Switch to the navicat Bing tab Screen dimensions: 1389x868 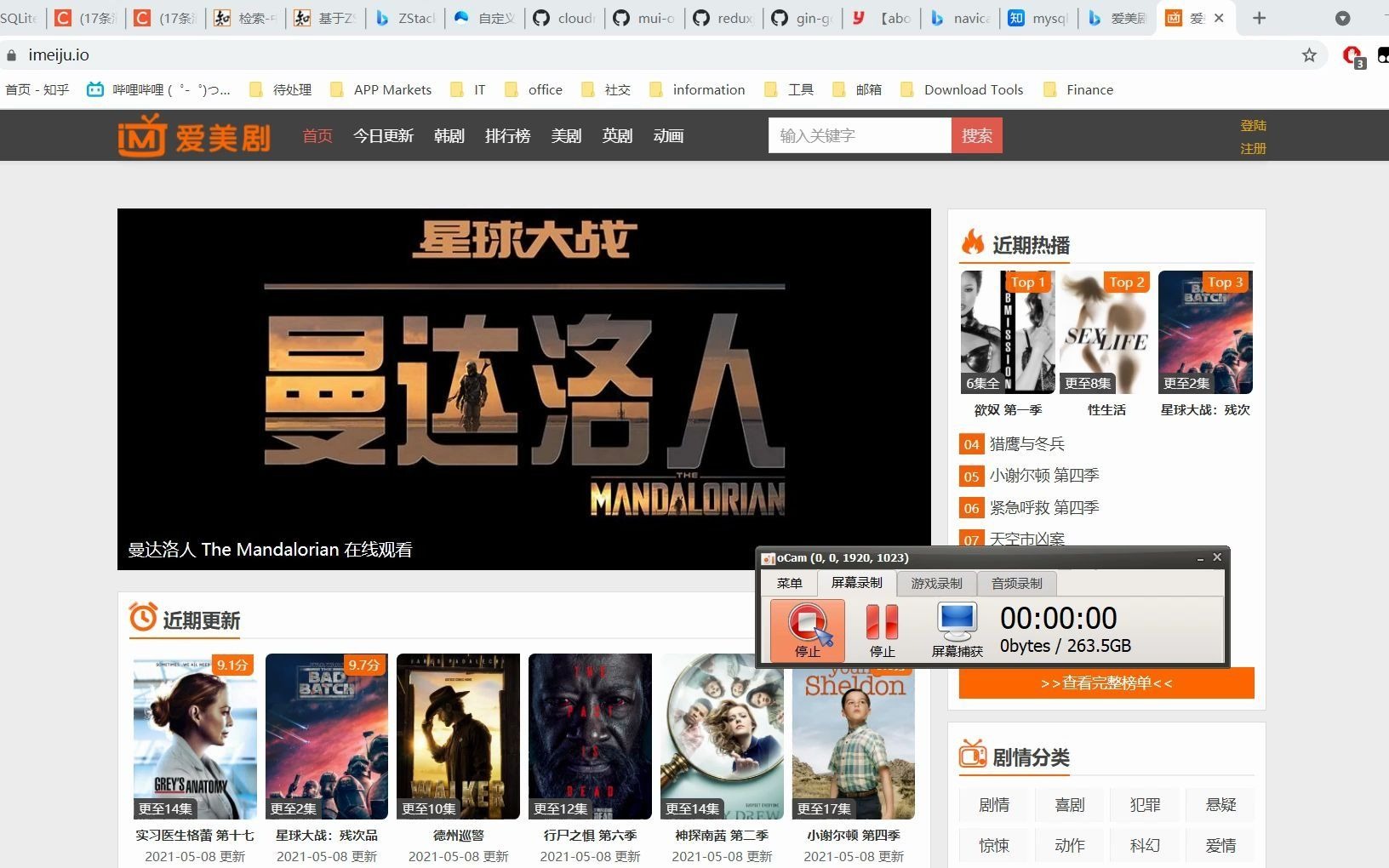pos(959,18)
